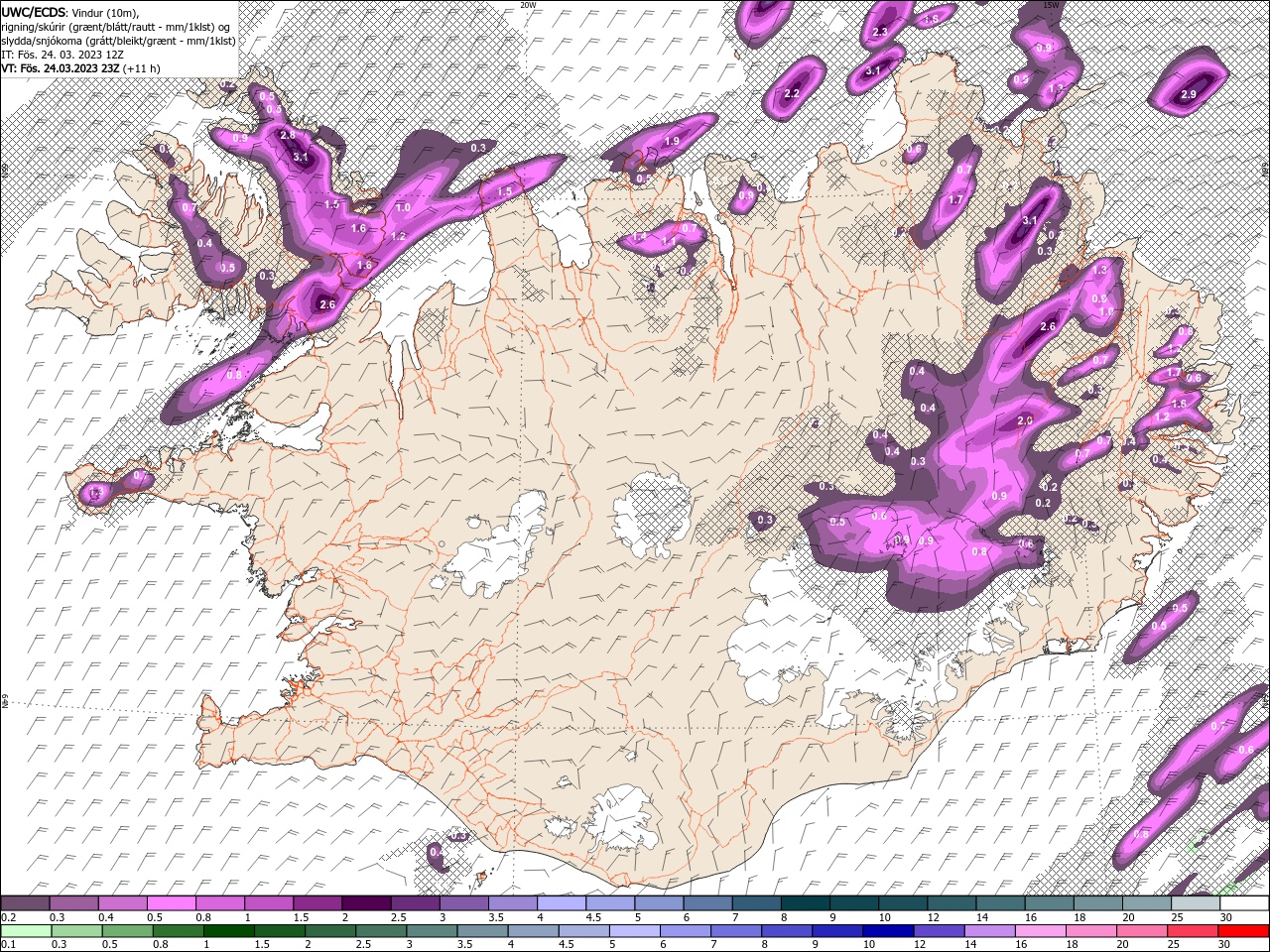
Task: Click the 0.2 legend value label
Action: [8, 917]
